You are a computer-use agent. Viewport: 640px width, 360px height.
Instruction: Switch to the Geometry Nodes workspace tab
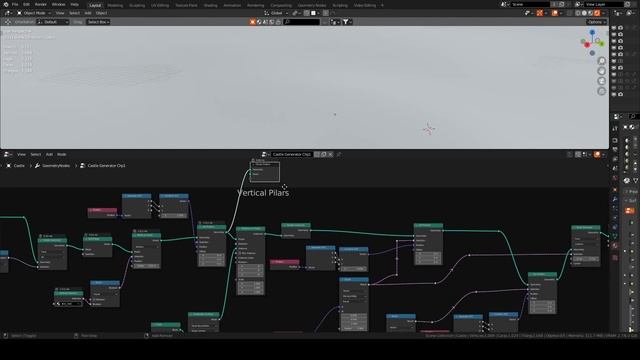(312, 6)
